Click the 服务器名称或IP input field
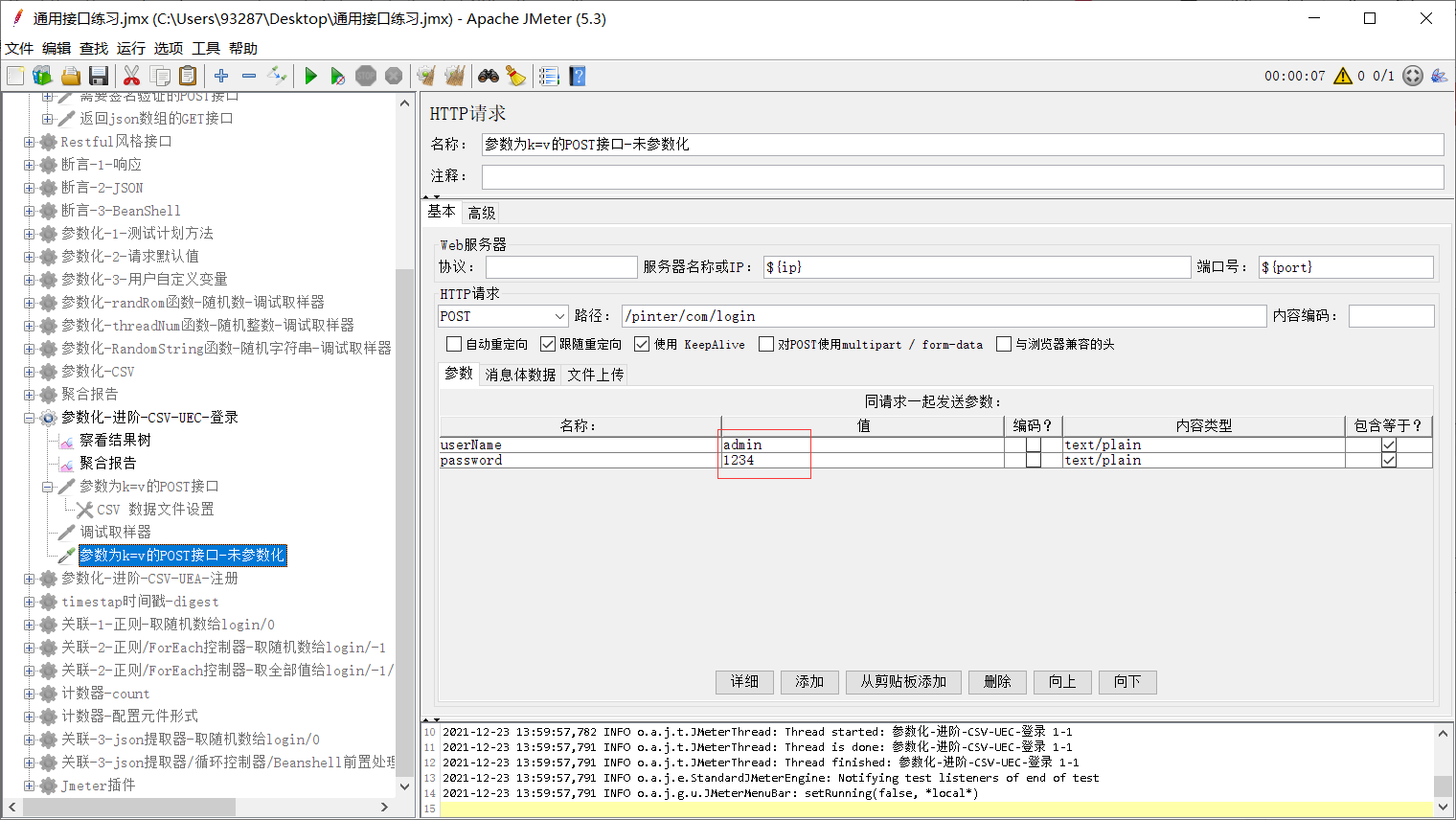Image resolution: width=1456 pixels, height=820 pixels. point(977,267)
